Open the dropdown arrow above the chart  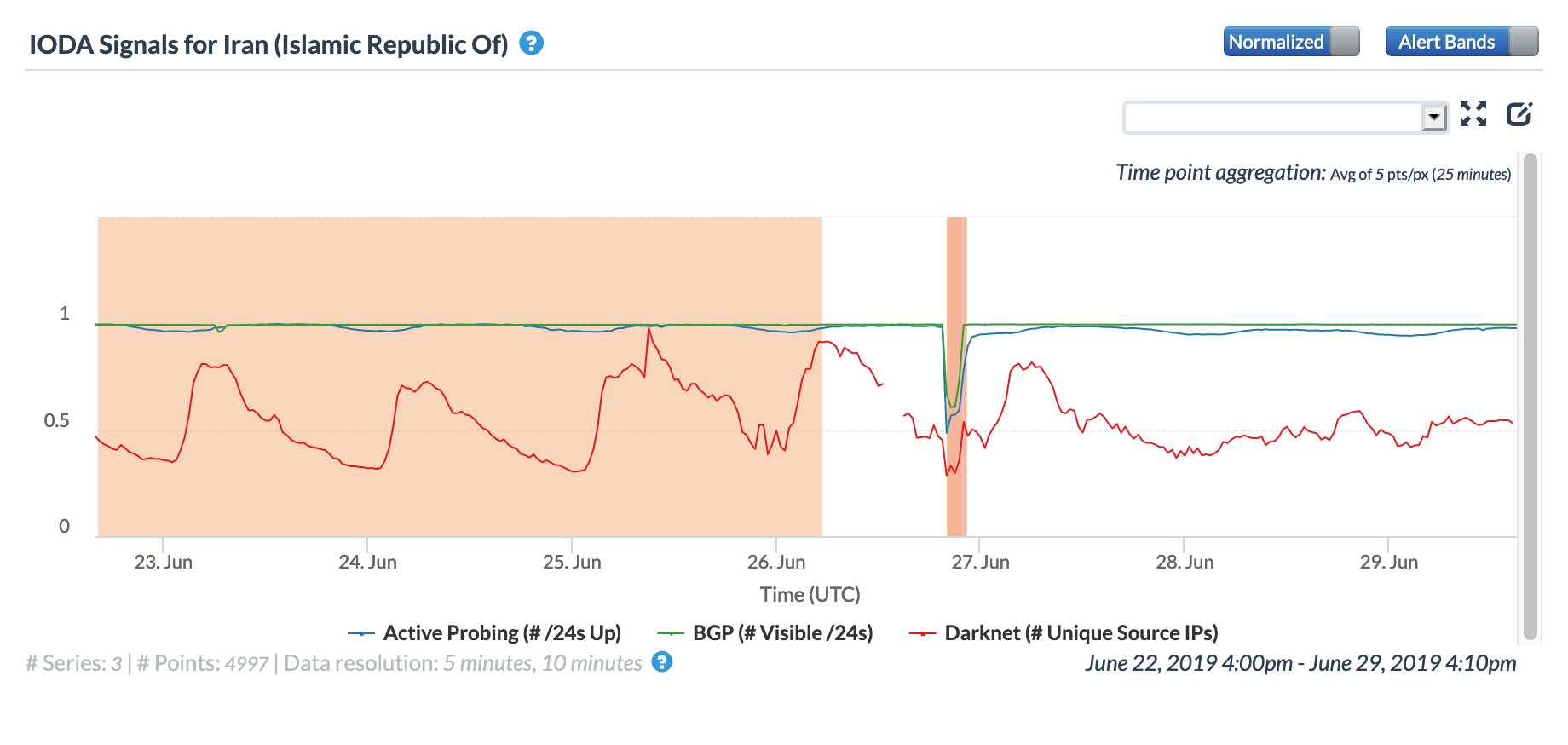click(1434, 117)
